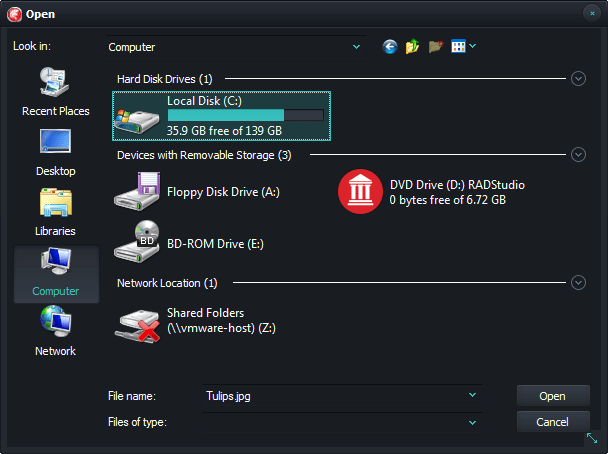Image resolution: width=608 pixels, height=454 pixels.
Task: Go up one folder level
Action: point(412,47)
